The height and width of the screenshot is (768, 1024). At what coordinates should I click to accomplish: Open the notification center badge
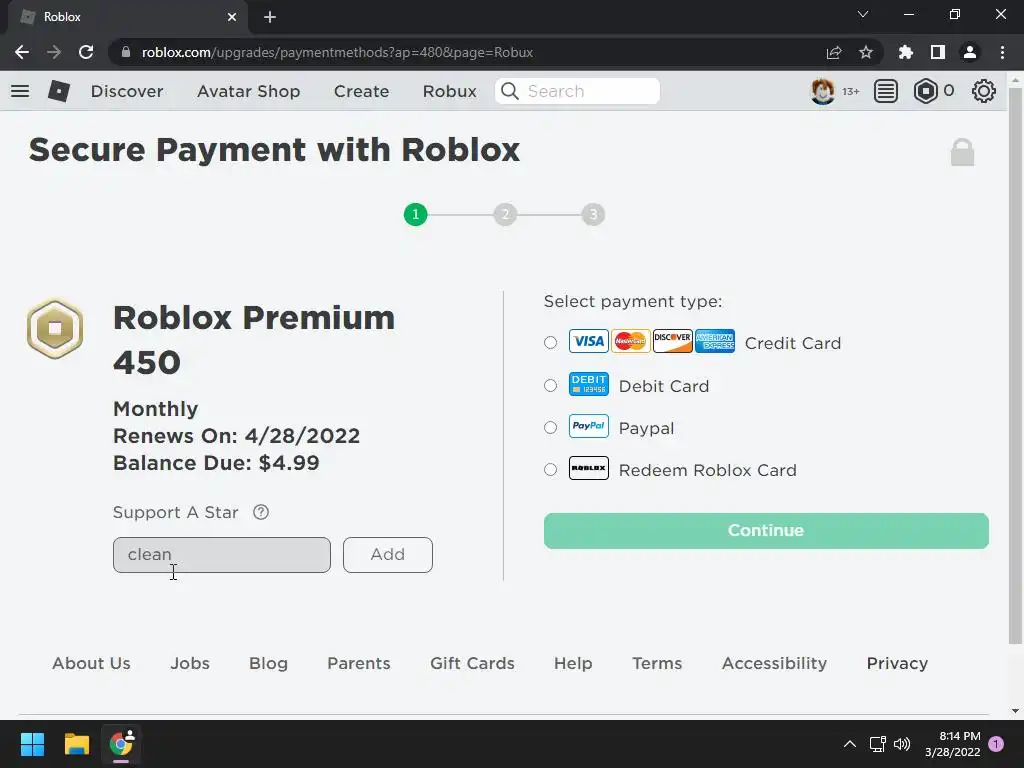pyautogui.click(x=996, y=744)
